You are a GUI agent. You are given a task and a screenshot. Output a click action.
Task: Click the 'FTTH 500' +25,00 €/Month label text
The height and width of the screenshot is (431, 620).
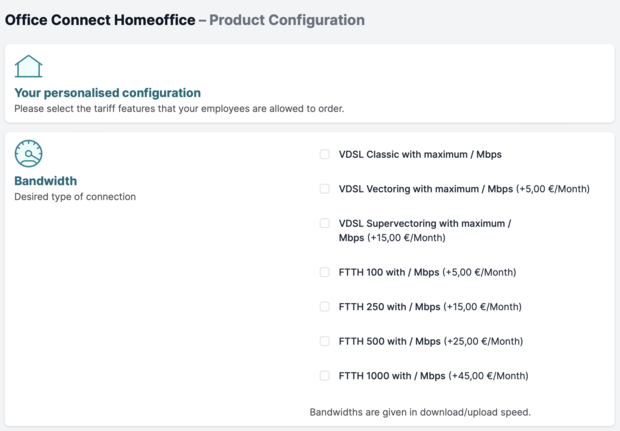coord(430,342)
